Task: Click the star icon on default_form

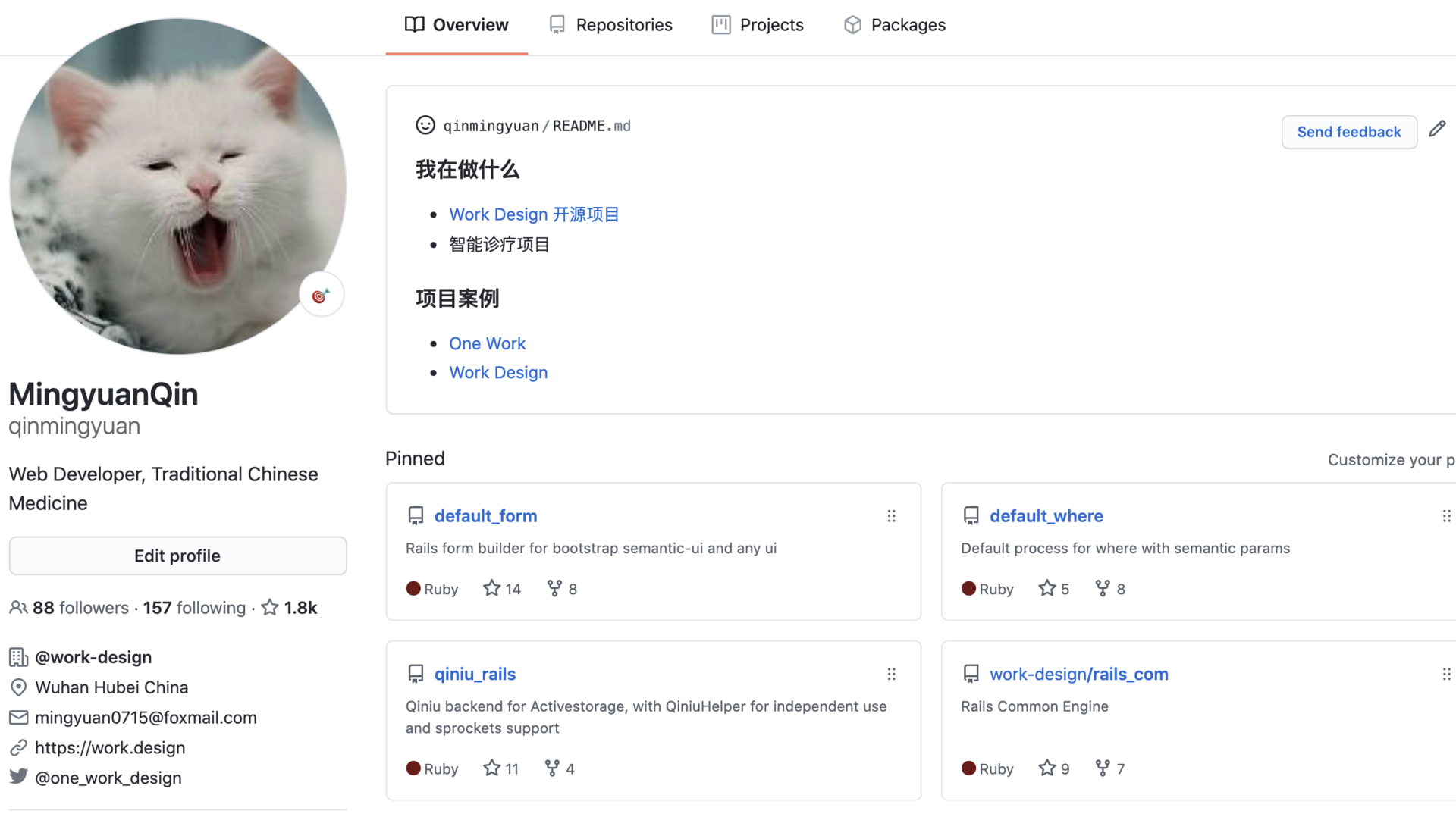Action: pos(491,588)
